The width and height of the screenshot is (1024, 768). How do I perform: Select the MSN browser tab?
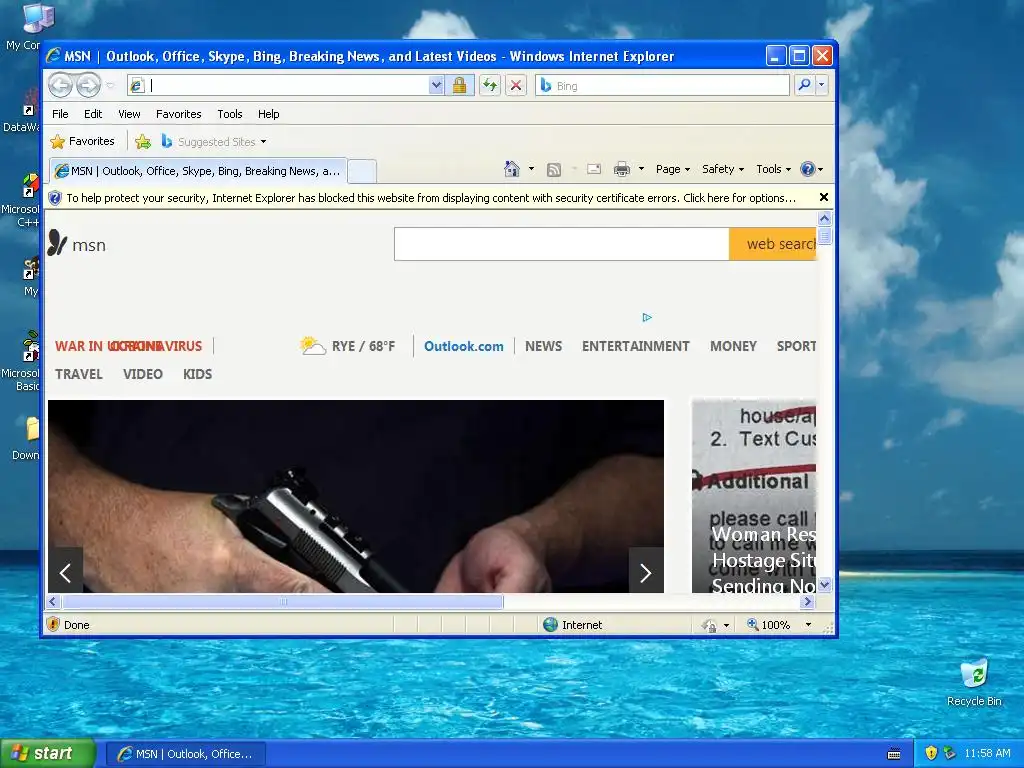[x=198, y=171]
